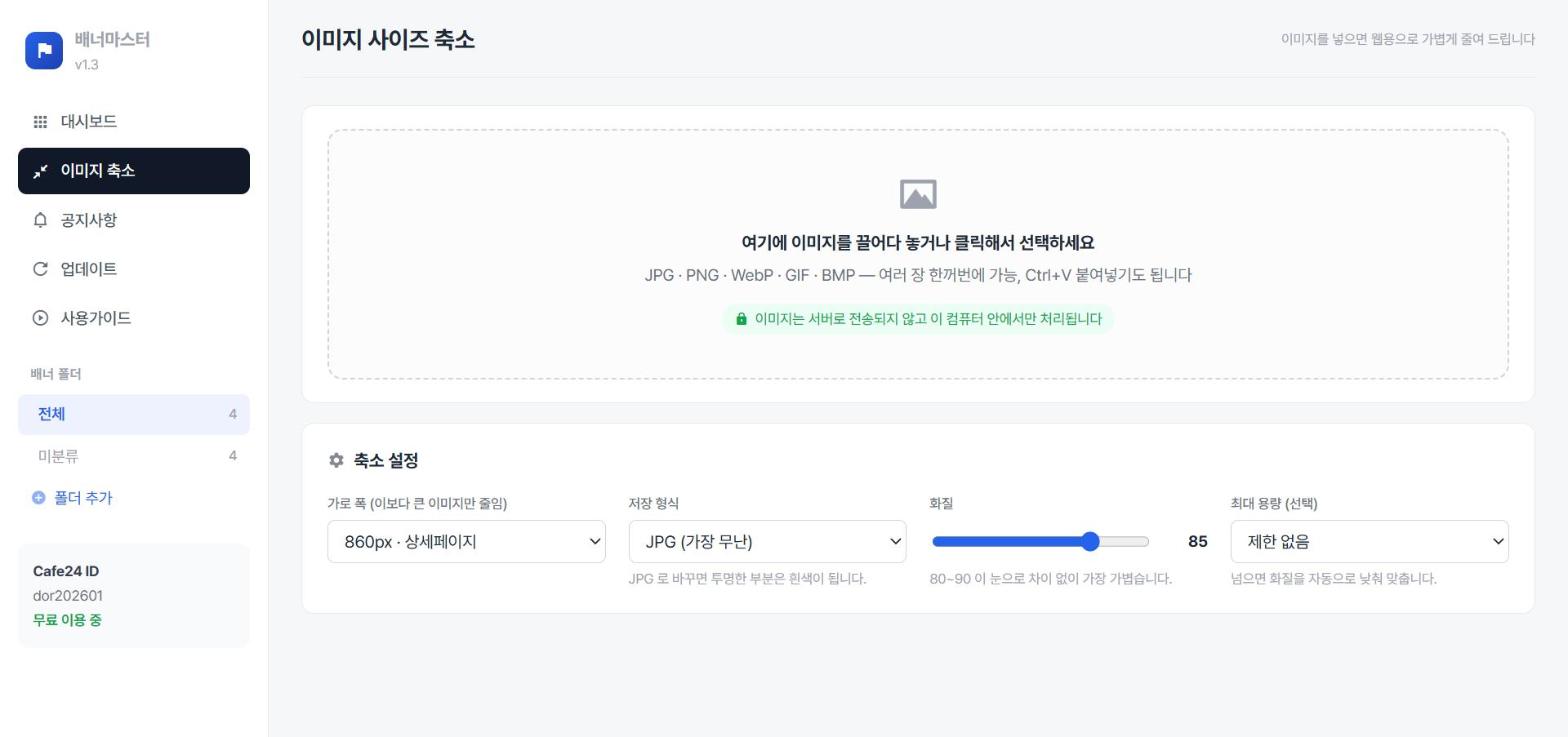Open the 최대 용량 제한 없음 dropdown

point(1369,541)
